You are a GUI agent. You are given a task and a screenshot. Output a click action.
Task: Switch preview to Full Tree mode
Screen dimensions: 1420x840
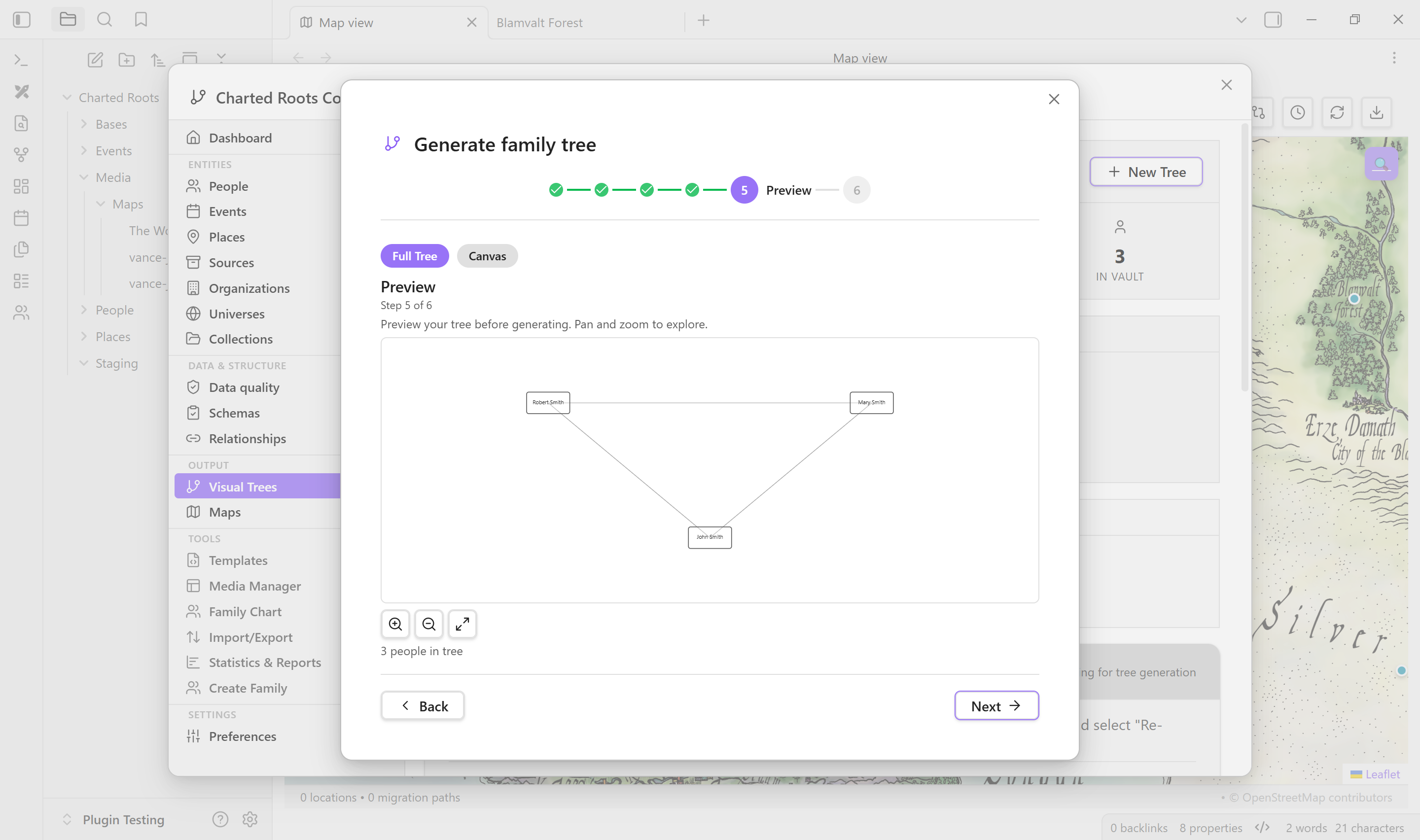(414, 256)
